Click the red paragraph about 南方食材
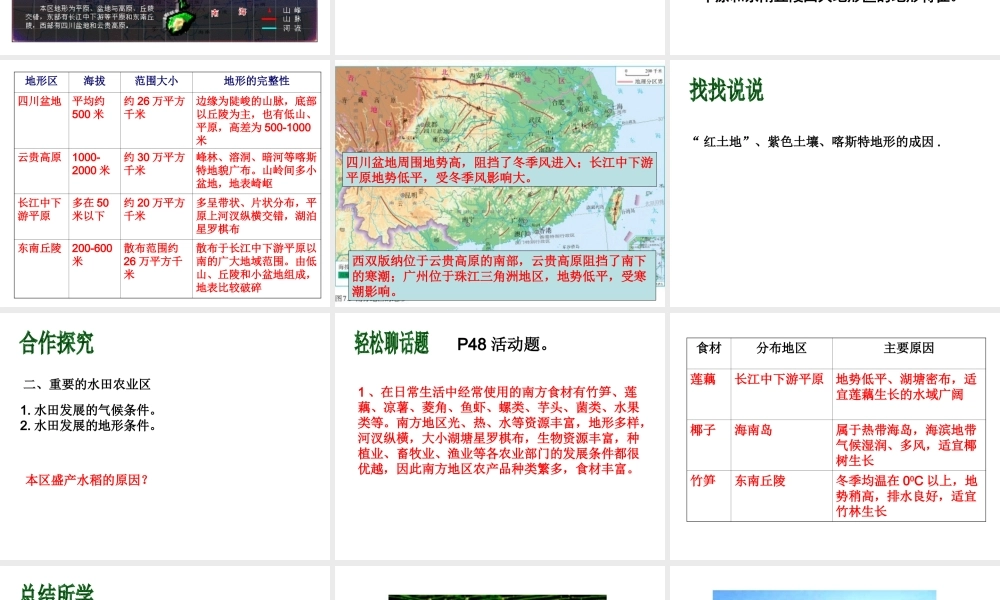1000x600 pixels. (x=501, y=430)
